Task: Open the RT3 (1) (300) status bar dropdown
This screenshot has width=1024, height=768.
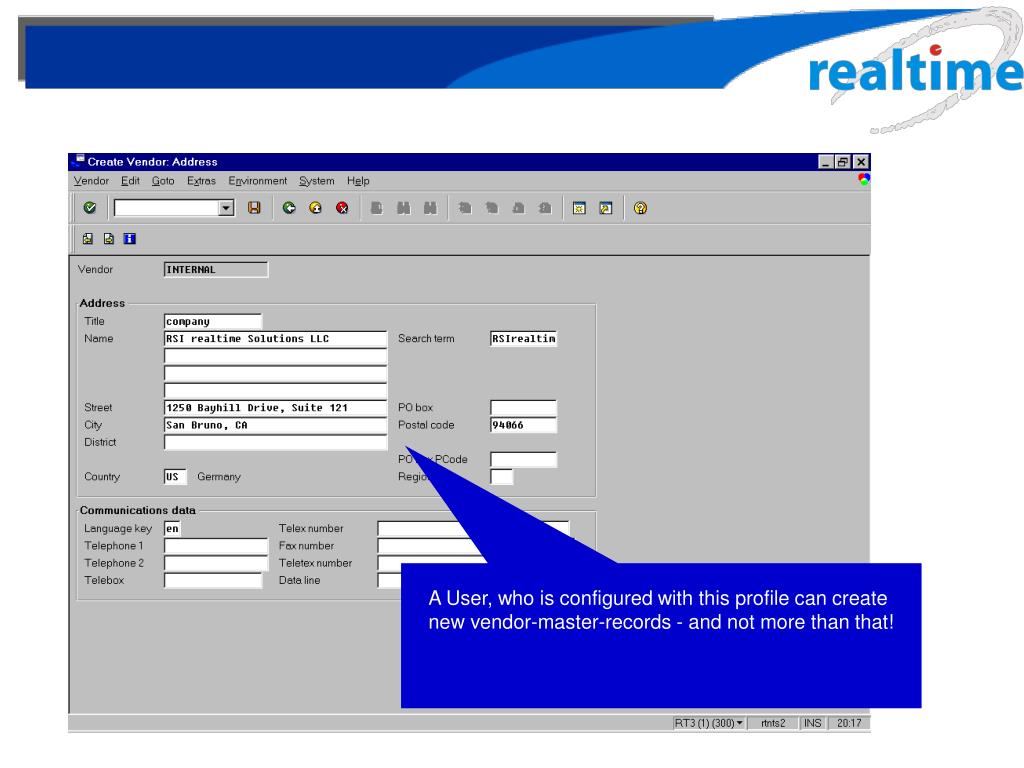Action: tap(709, 723)
